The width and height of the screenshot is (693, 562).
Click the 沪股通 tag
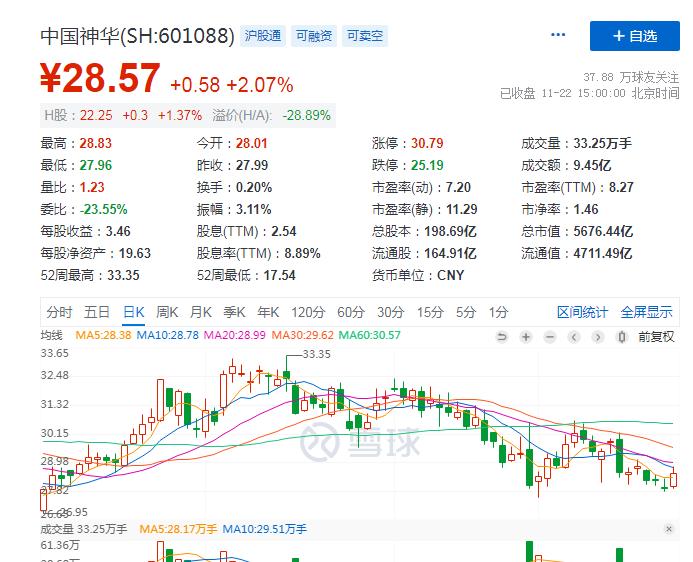click(263, 36)
